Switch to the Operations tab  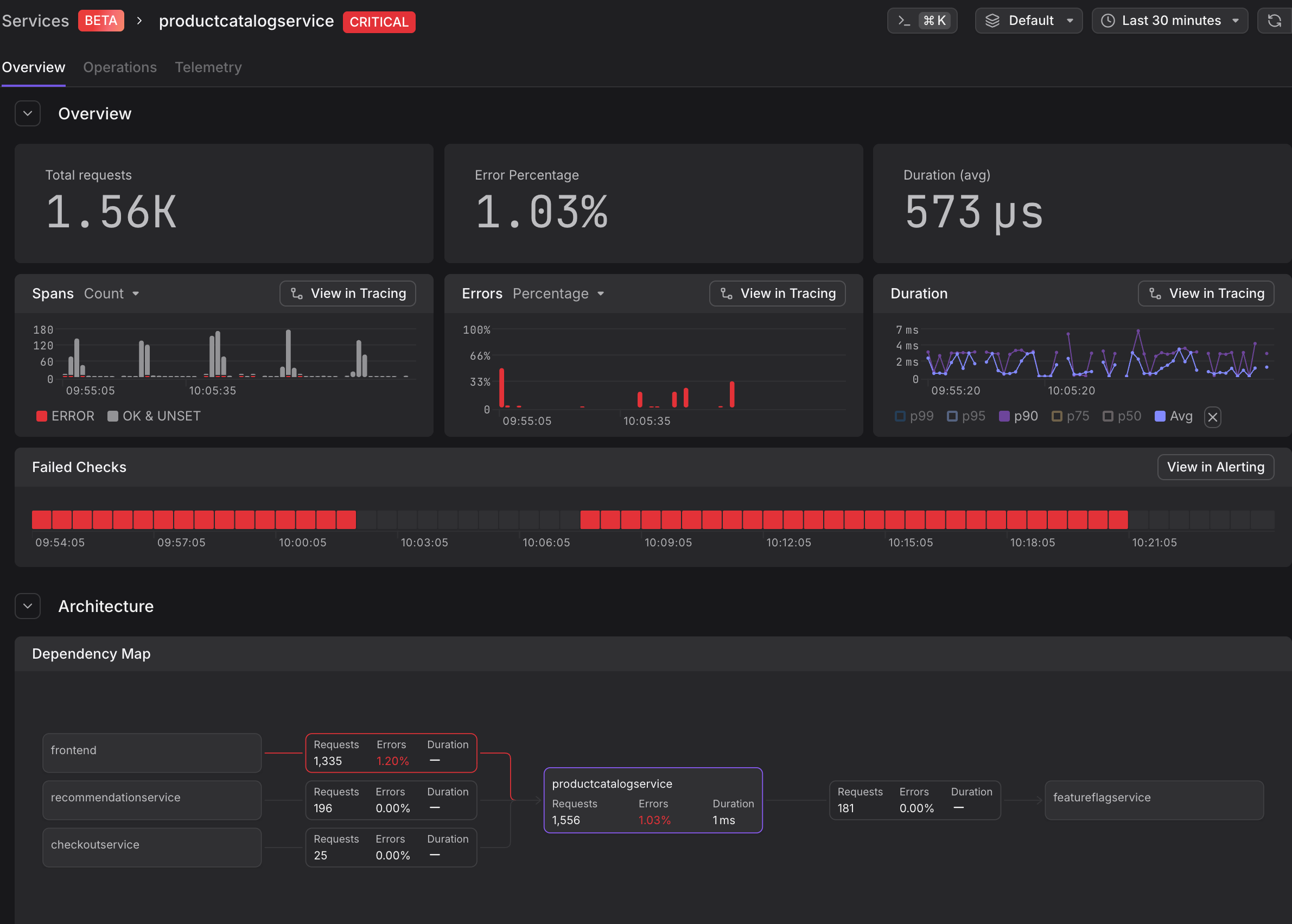tap(119, 67)
